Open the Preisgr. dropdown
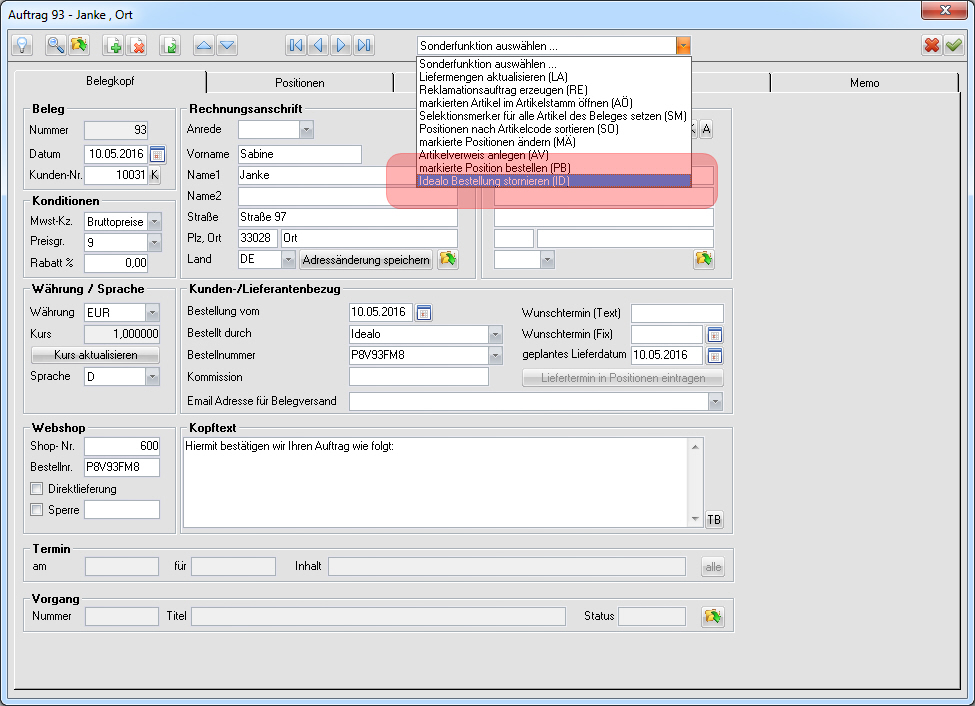This screenshot has height=706, width=975. point(155,242)
